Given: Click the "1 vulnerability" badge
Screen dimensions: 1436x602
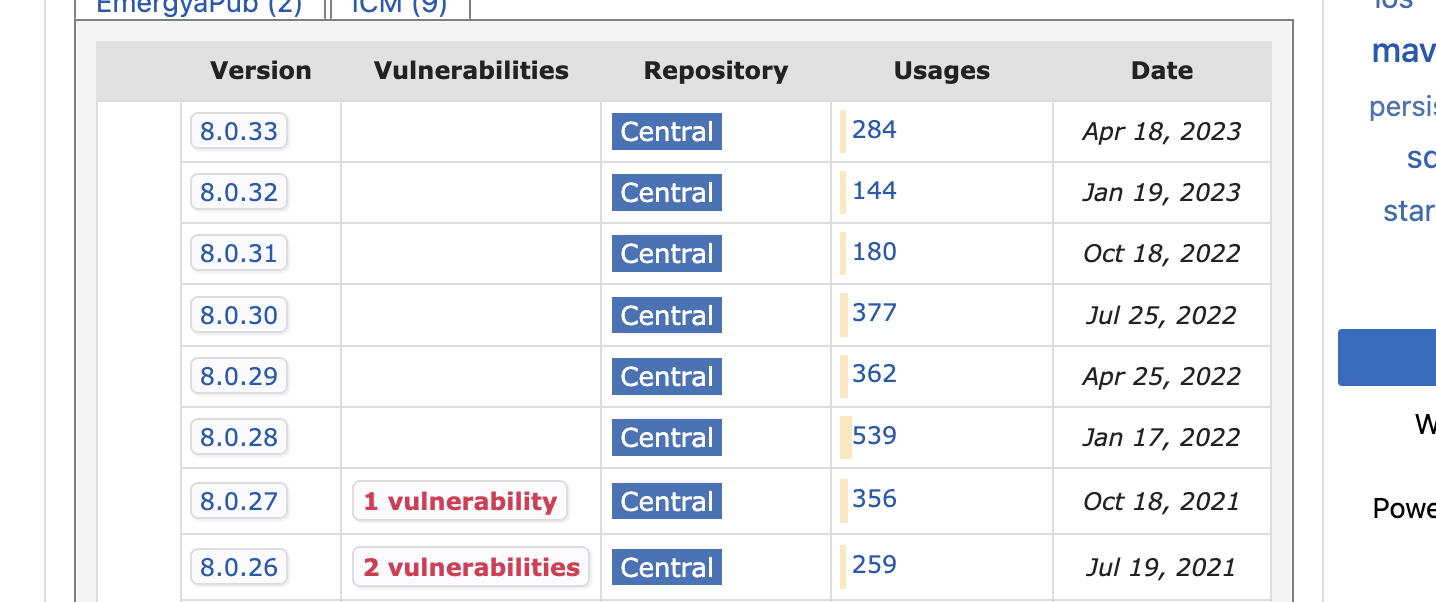Looking at the screenshot, I should coord(460,500).
